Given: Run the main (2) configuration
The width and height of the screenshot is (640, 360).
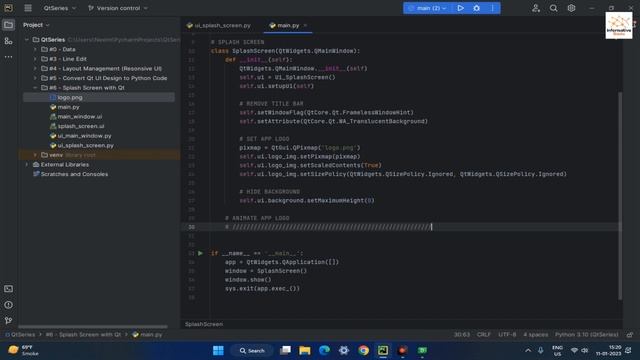Looking at the screenshot, I should (x=460, y=8).
